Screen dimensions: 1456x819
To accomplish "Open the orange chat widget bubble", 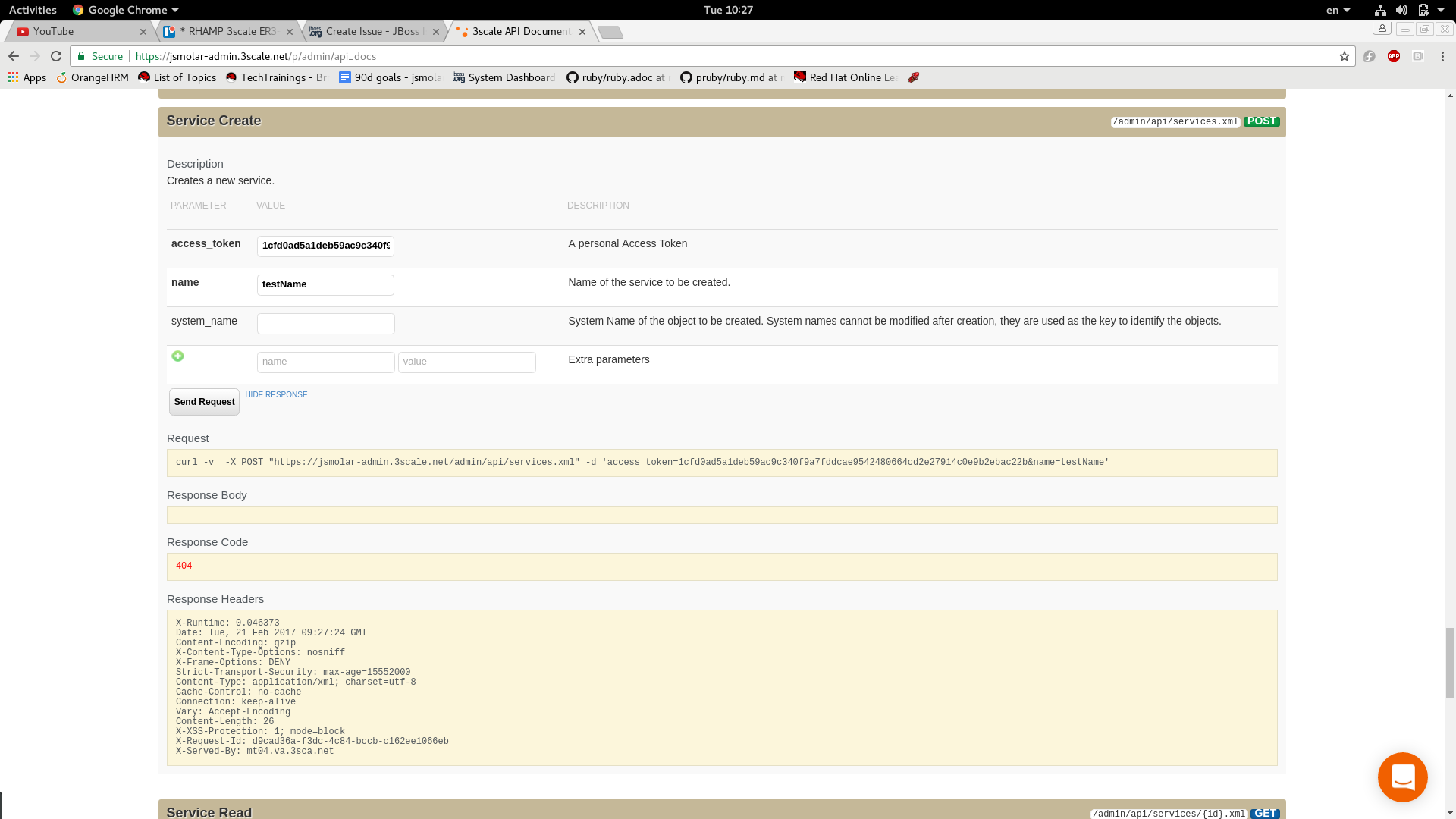I will pos(1402,777).
